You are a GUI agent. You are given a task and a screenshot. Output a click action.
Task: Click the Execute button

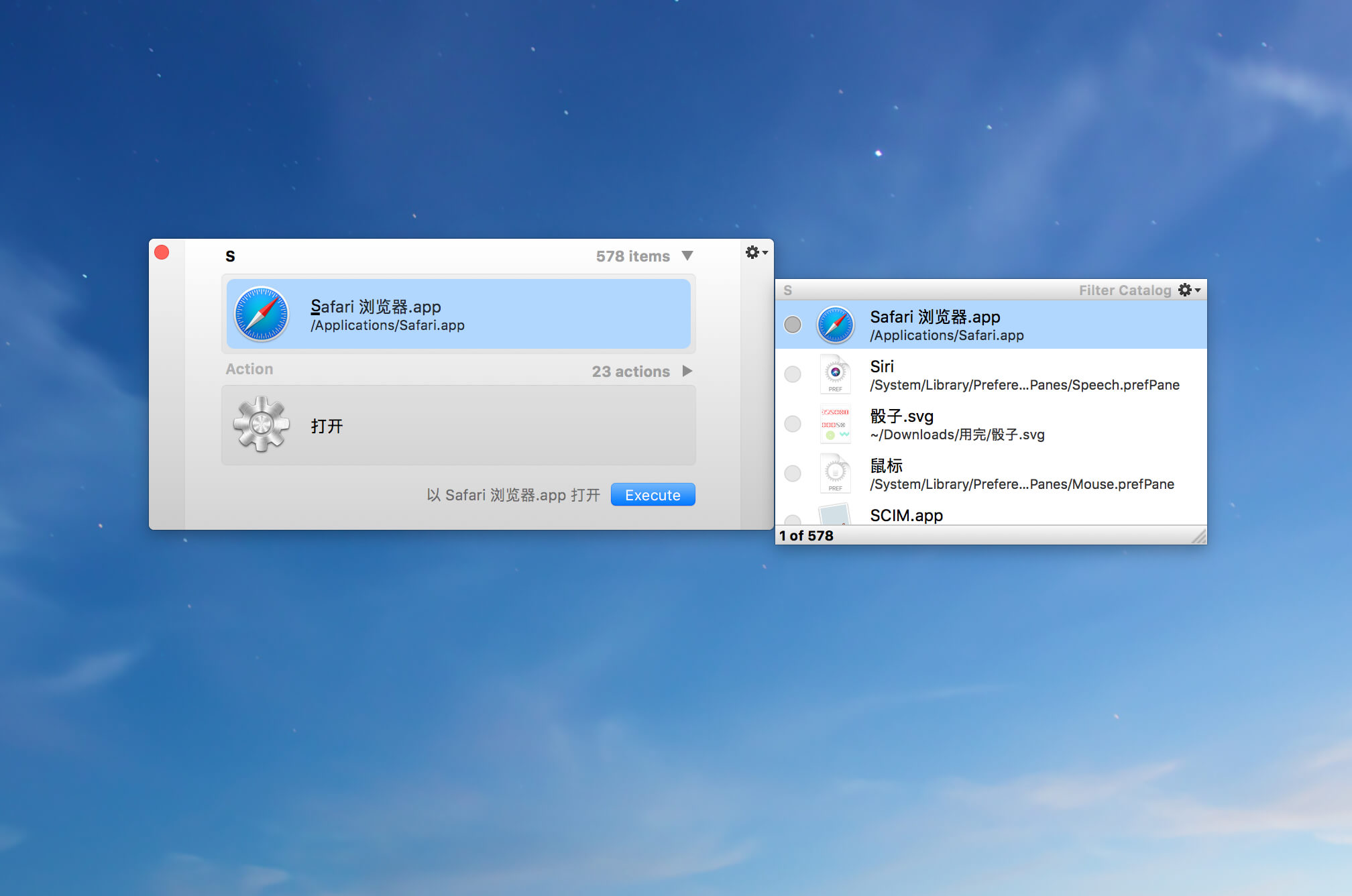tap(653, 494)
